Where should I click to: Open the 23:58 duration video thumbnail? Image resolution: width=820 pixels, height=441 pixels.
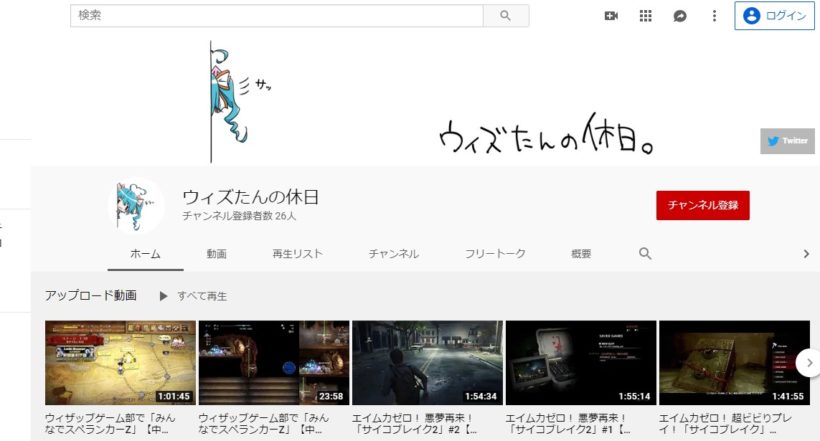pyautogui.click(x=274, y=362)
